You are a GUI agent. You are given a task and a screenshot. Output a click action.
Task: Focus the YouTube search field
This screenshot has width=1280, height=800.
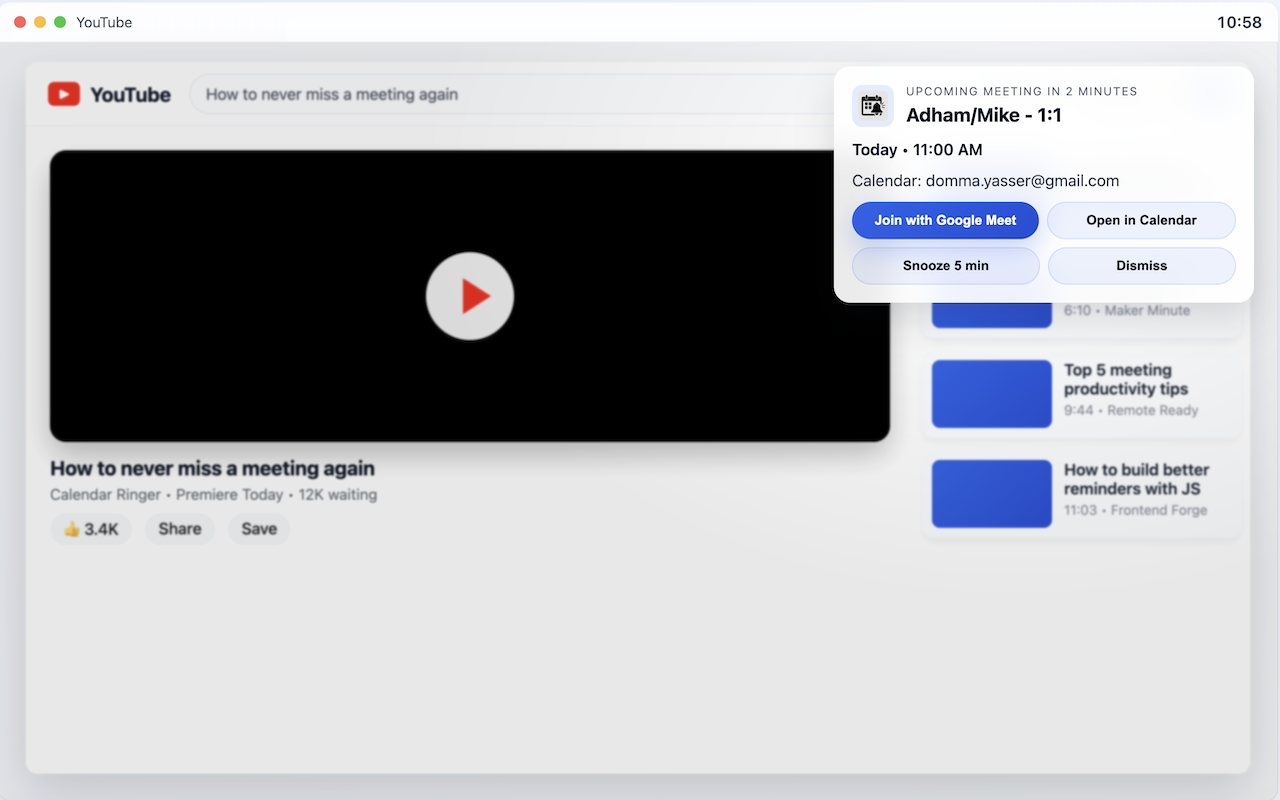pyautogui.click(x=510, y=94)
